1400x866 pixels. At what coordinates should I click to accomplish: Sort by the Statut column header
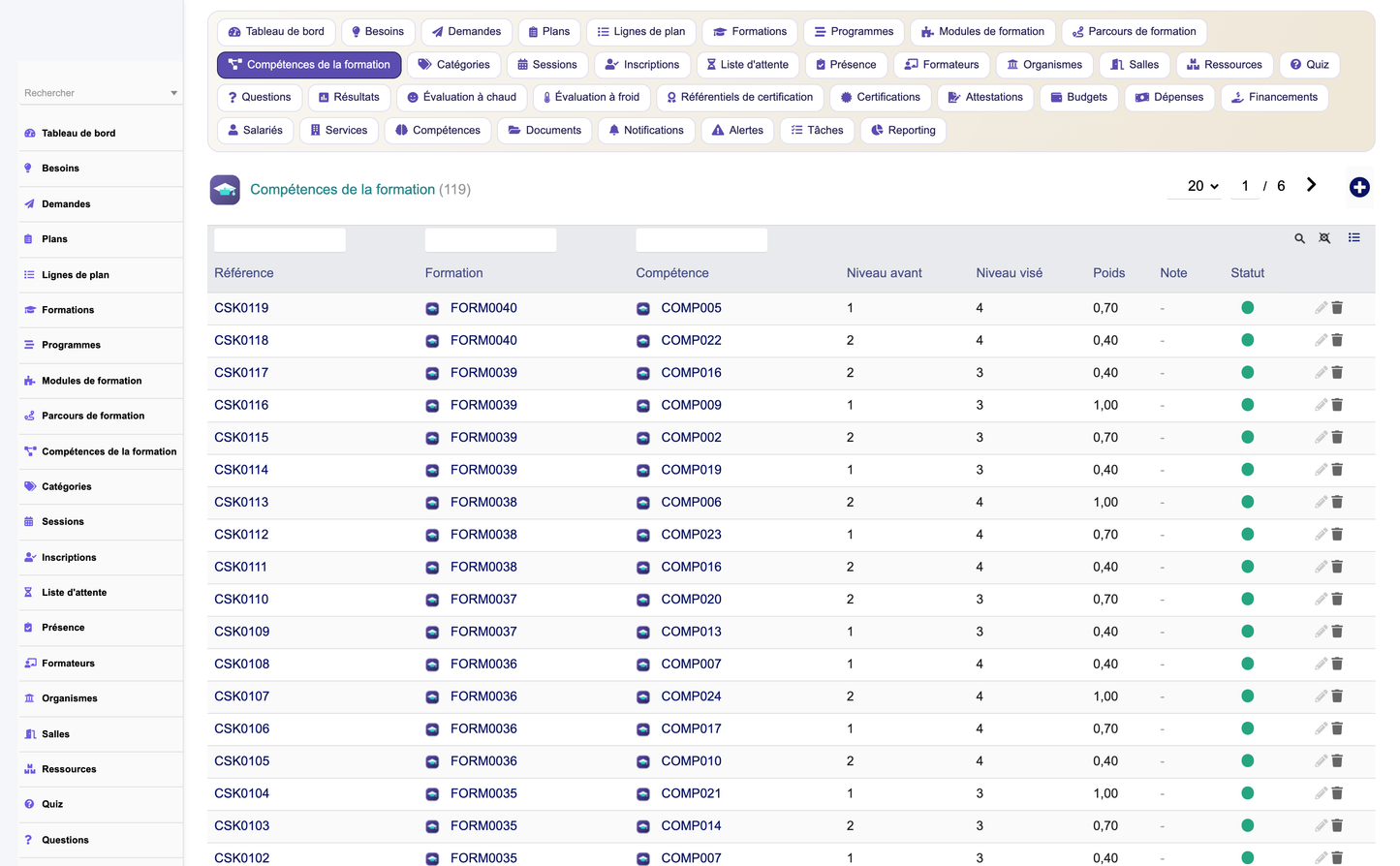coord(1247,273)
